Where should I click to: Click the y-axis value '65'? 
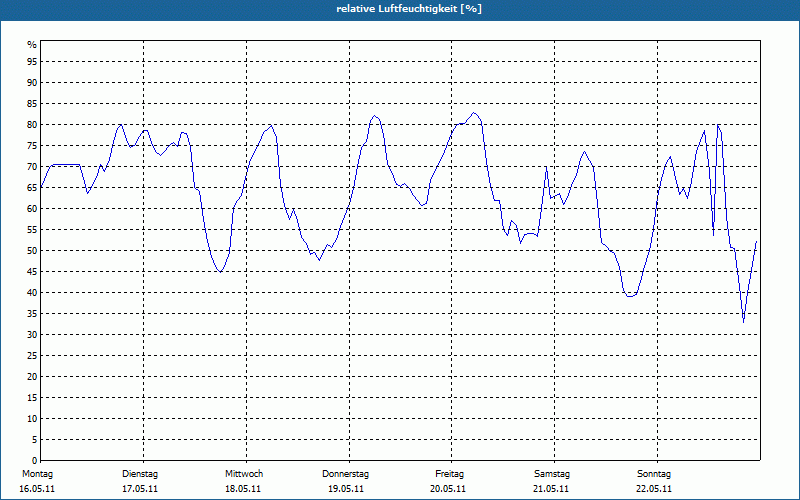pos(32,188)
